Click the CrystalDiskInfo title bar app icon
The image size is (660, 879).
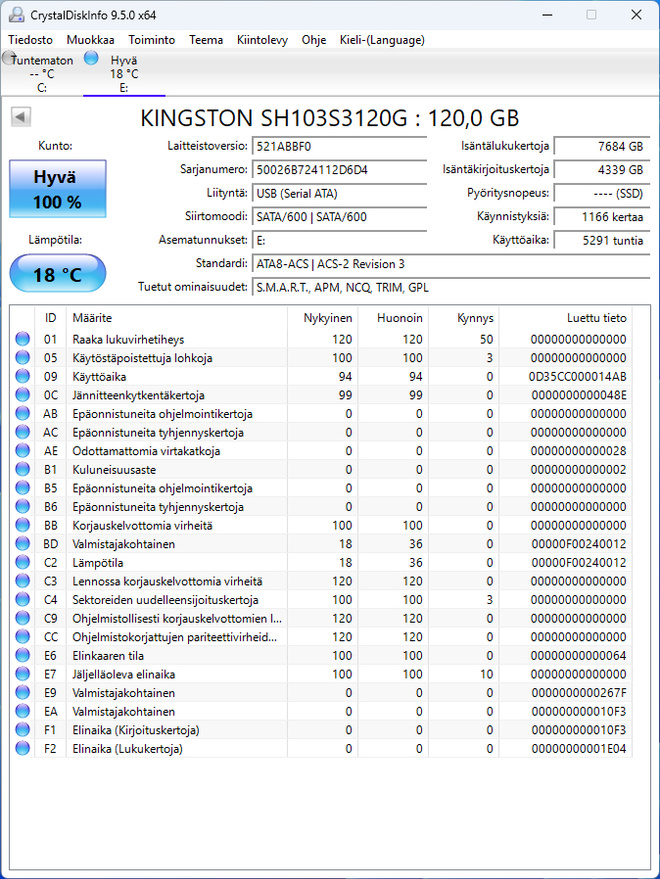[x=16, y=15]
